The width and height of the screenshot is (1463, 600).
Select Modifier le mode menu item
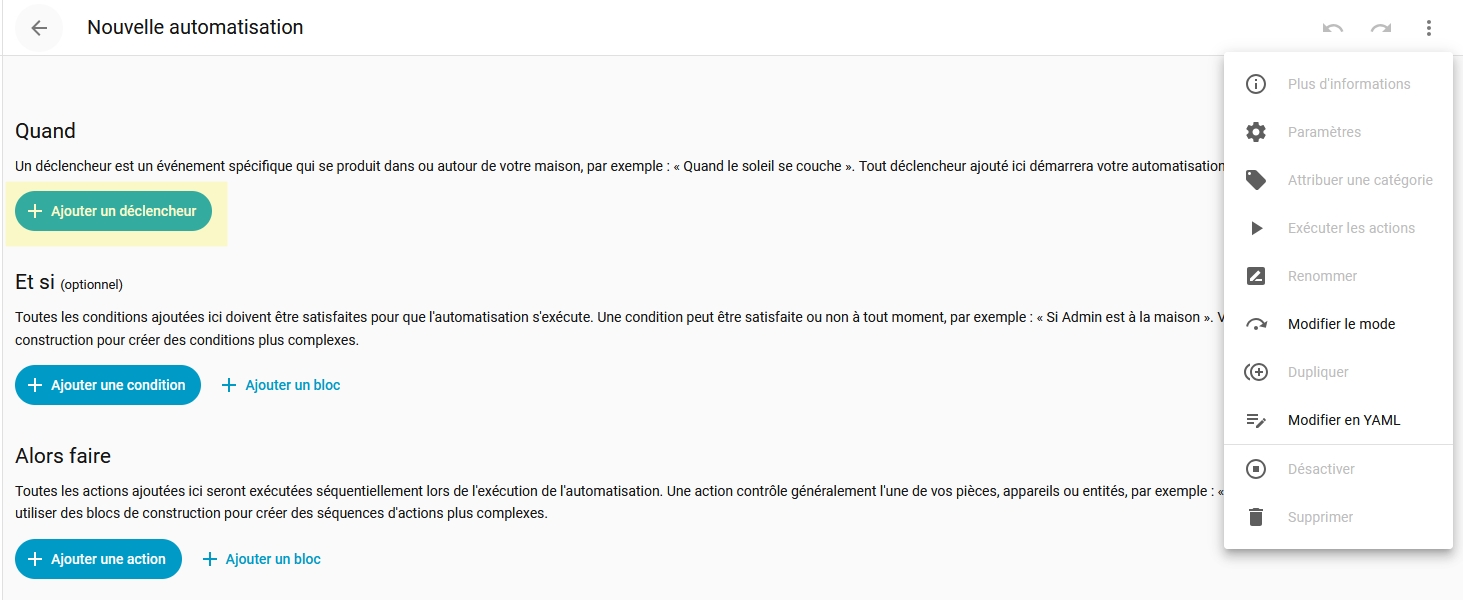tap(1341, 324)
